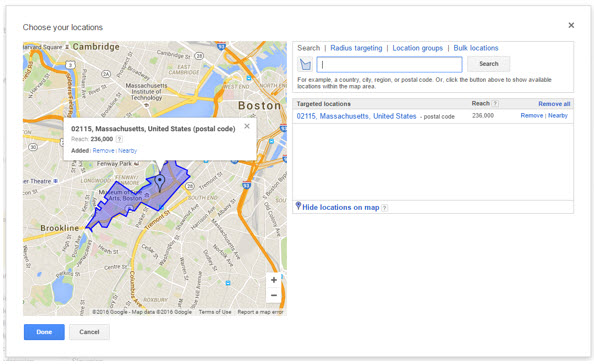
Task: Close the Choose your locations dialog
Action: pos(571,25)
